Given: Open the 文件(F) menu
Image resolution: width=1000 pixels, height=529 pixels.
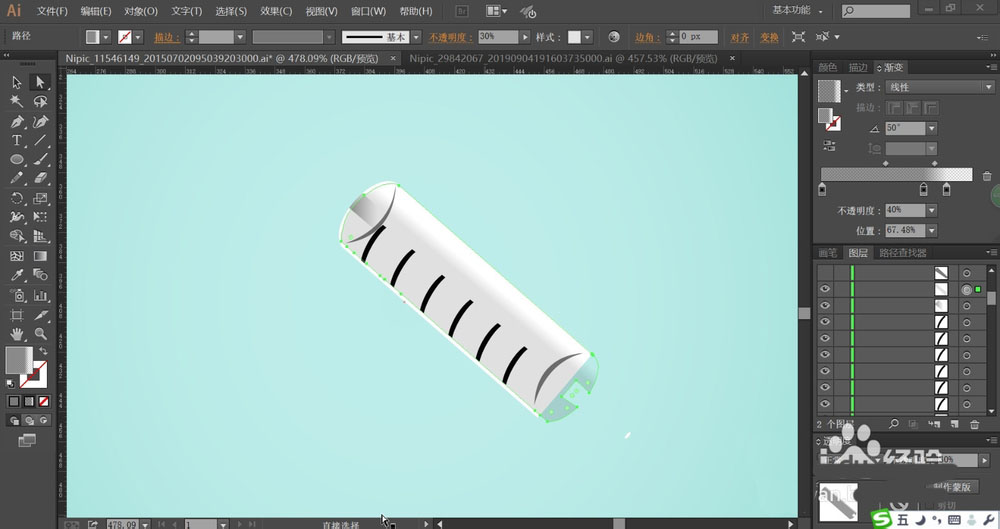Looking at the screenshot, I should 52,11.
